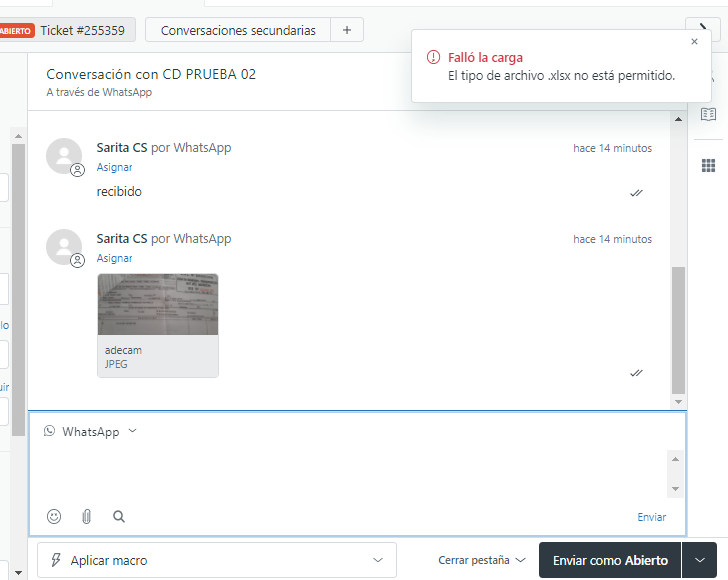Click the lightning bolt macro icon

(56, 560)
